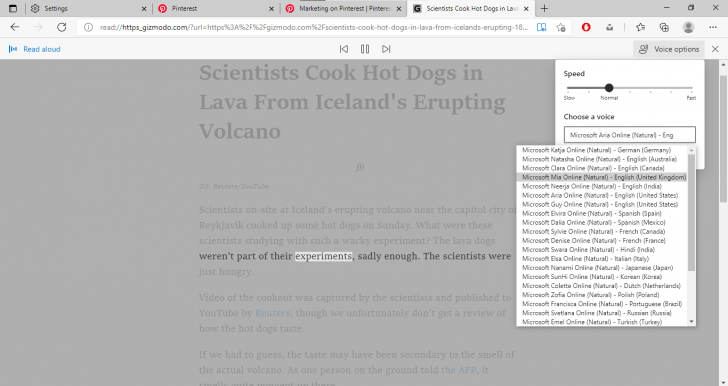
Task: Select Microsoft Svetlana Russian voice
Action: [x=602, y=313]
